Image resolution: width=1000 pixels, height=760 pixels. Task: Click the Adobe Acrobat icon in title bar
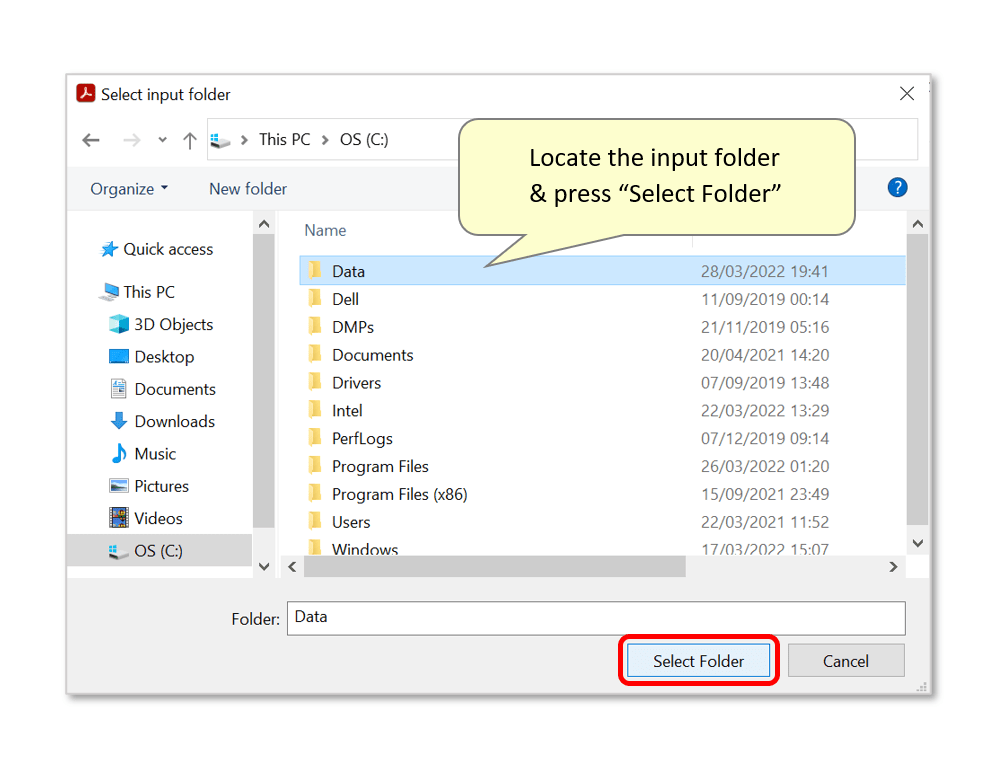[x=85, y=93]
